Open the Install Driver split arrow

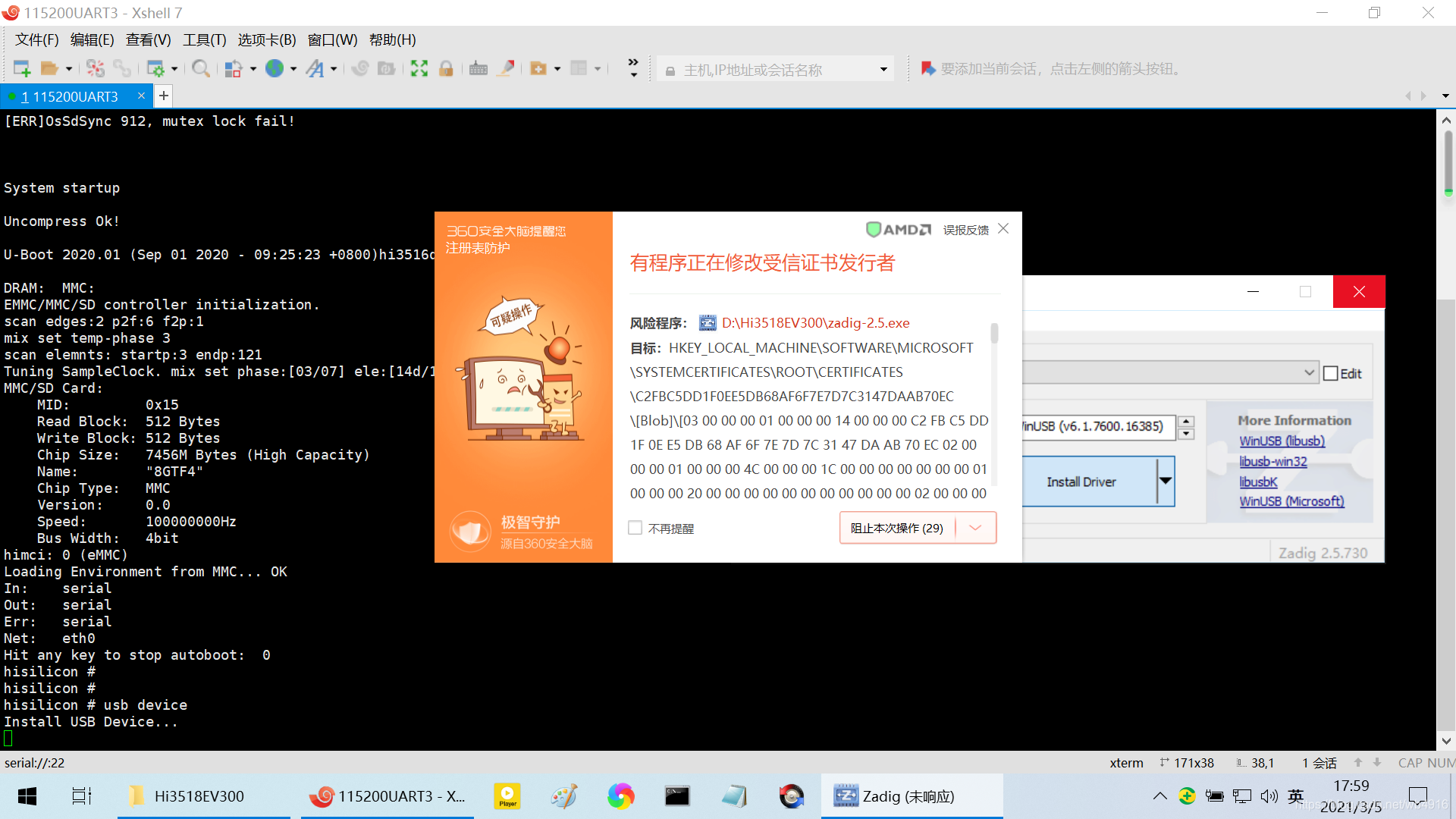click(1166, 481)
